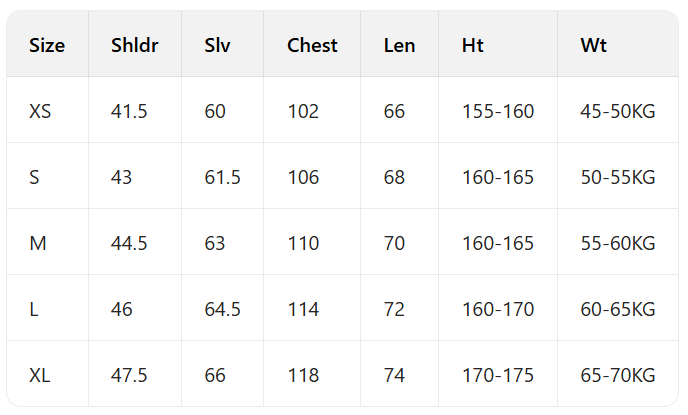Select chest value 118
The width and height of the screenshot is (688, 415).
[303, 375]
